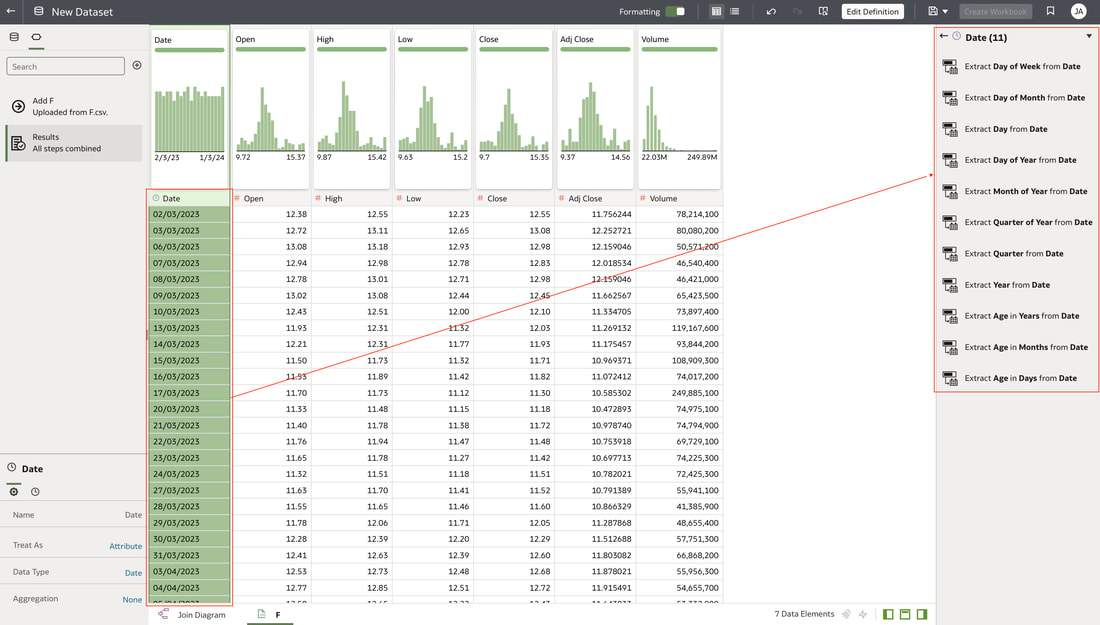Toggle the right panel layout icon
Image resolution: width=1100 pixels, height=625 pixels.
pyautogui.click(x=922, y=614)
